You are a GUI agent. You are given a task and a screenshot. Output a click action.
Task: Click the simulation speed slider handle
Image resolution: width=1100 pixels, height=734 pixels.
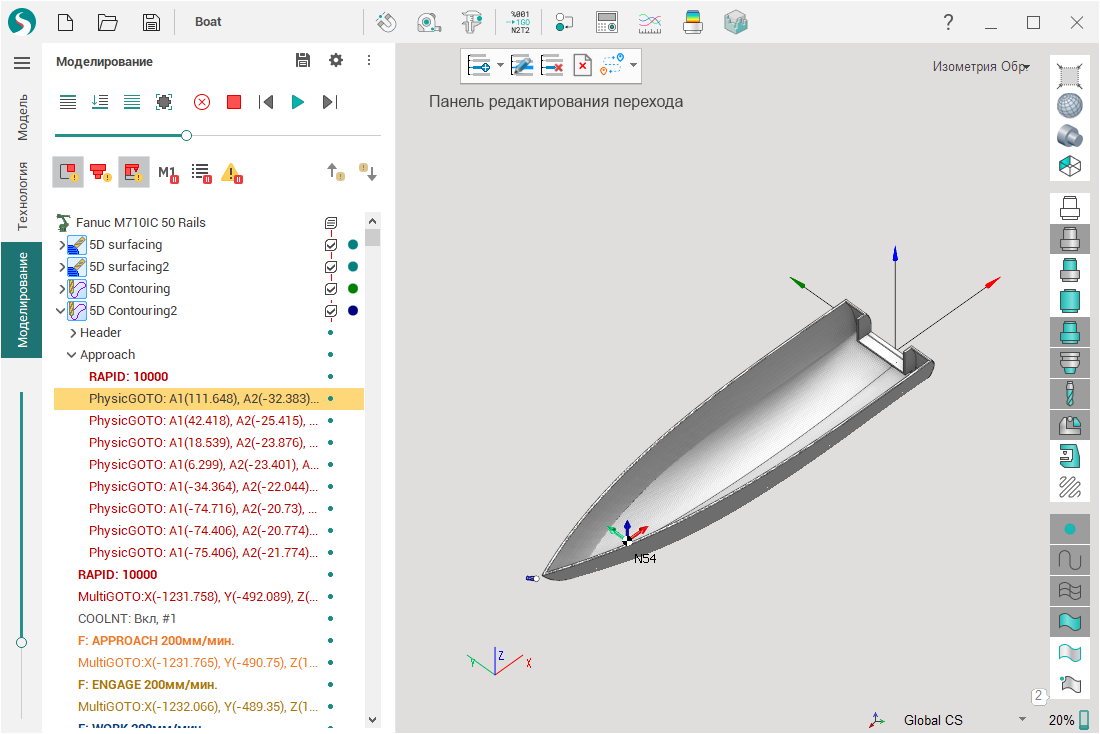[x=186, y=135]
